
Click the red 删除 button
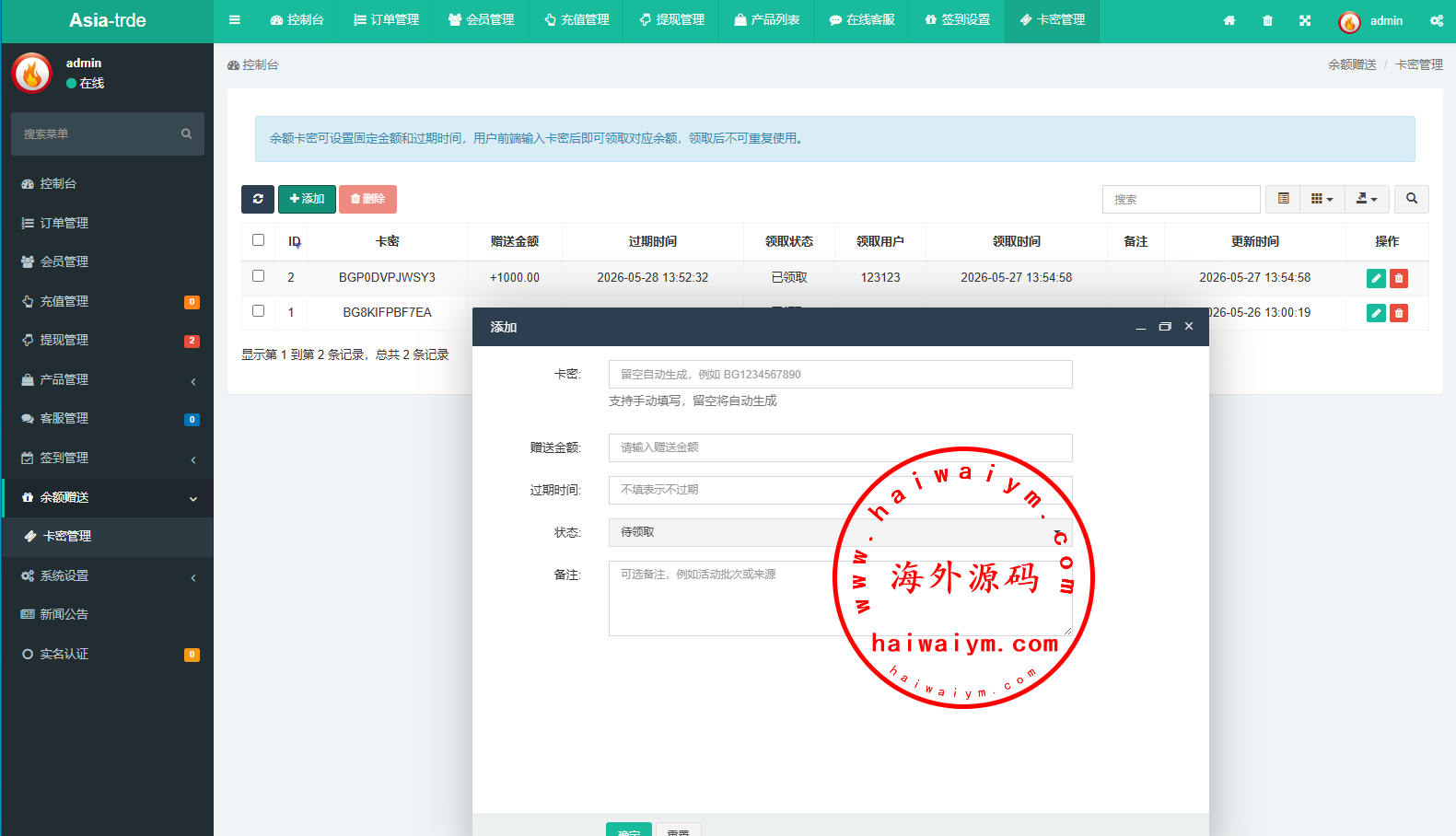[x=367, y=199]
